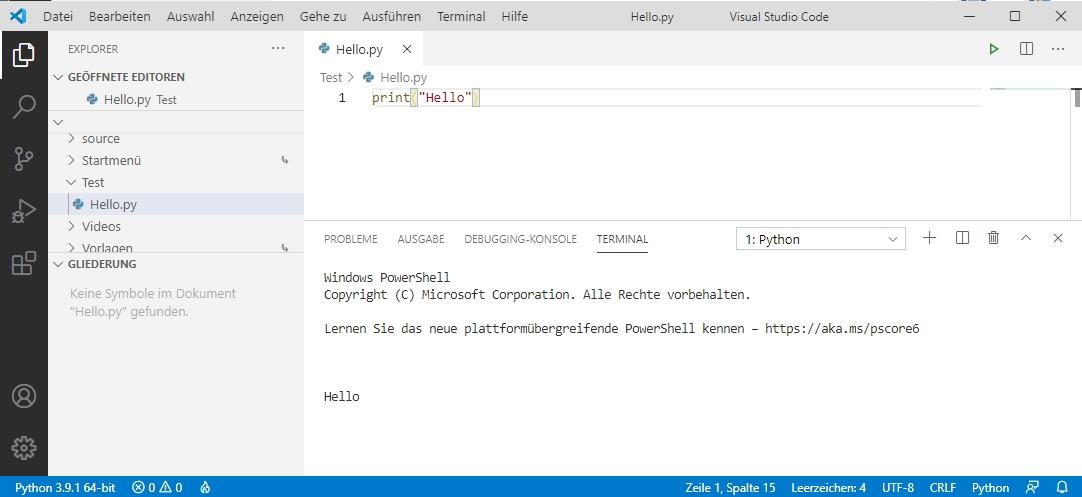Split the editor to the right
Image resolution: width=1082 pixels, height=497 pixels.
tap(1026, 49)
